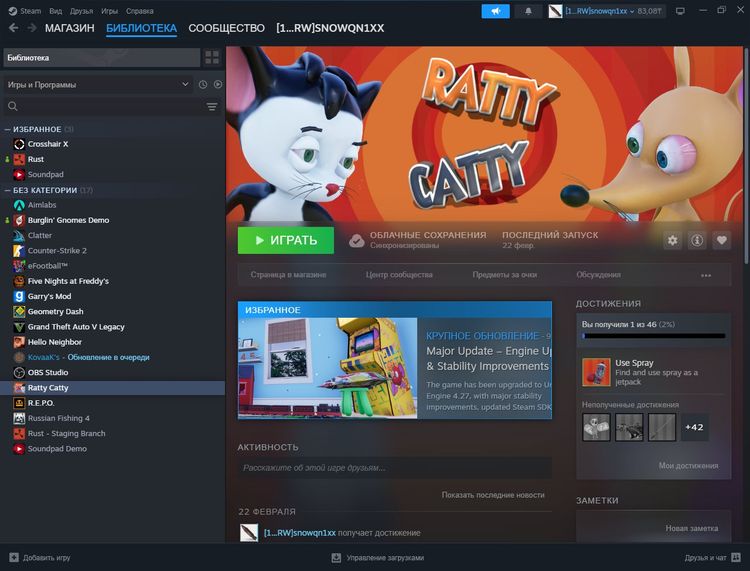Toggle the favorite heart icon for Ratty Catty
Image resolution: width=750 pixels, height=571 pixels.
coord(721,240)
